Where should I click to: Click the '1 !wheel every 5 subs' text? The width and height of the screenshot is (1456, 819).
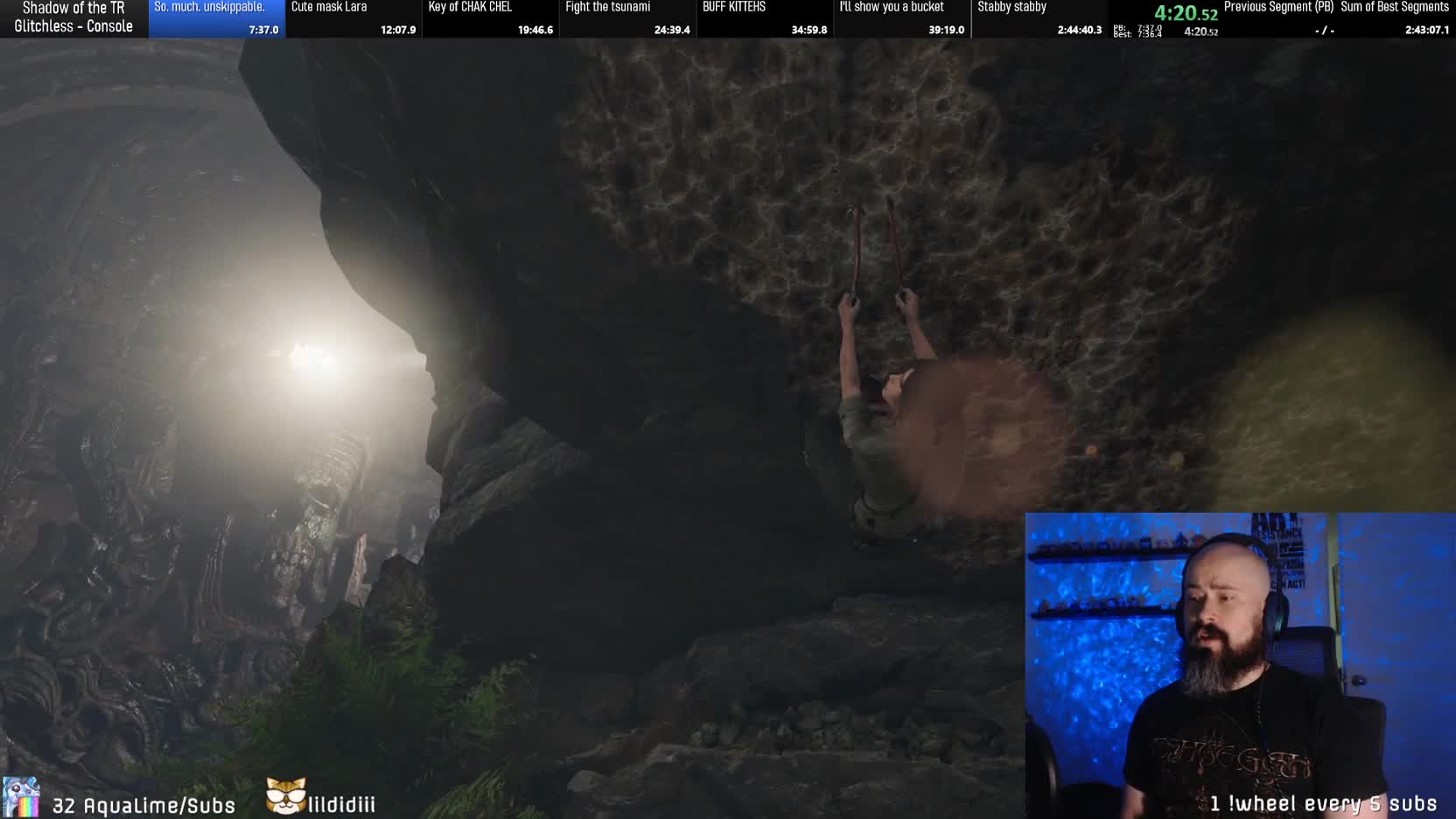1323,803
